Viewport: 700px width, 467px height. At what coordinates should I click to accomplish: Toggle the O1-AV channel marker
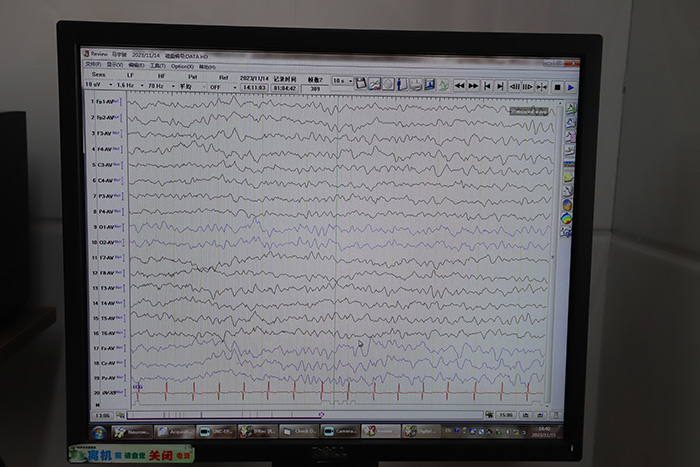pos(118,227)
